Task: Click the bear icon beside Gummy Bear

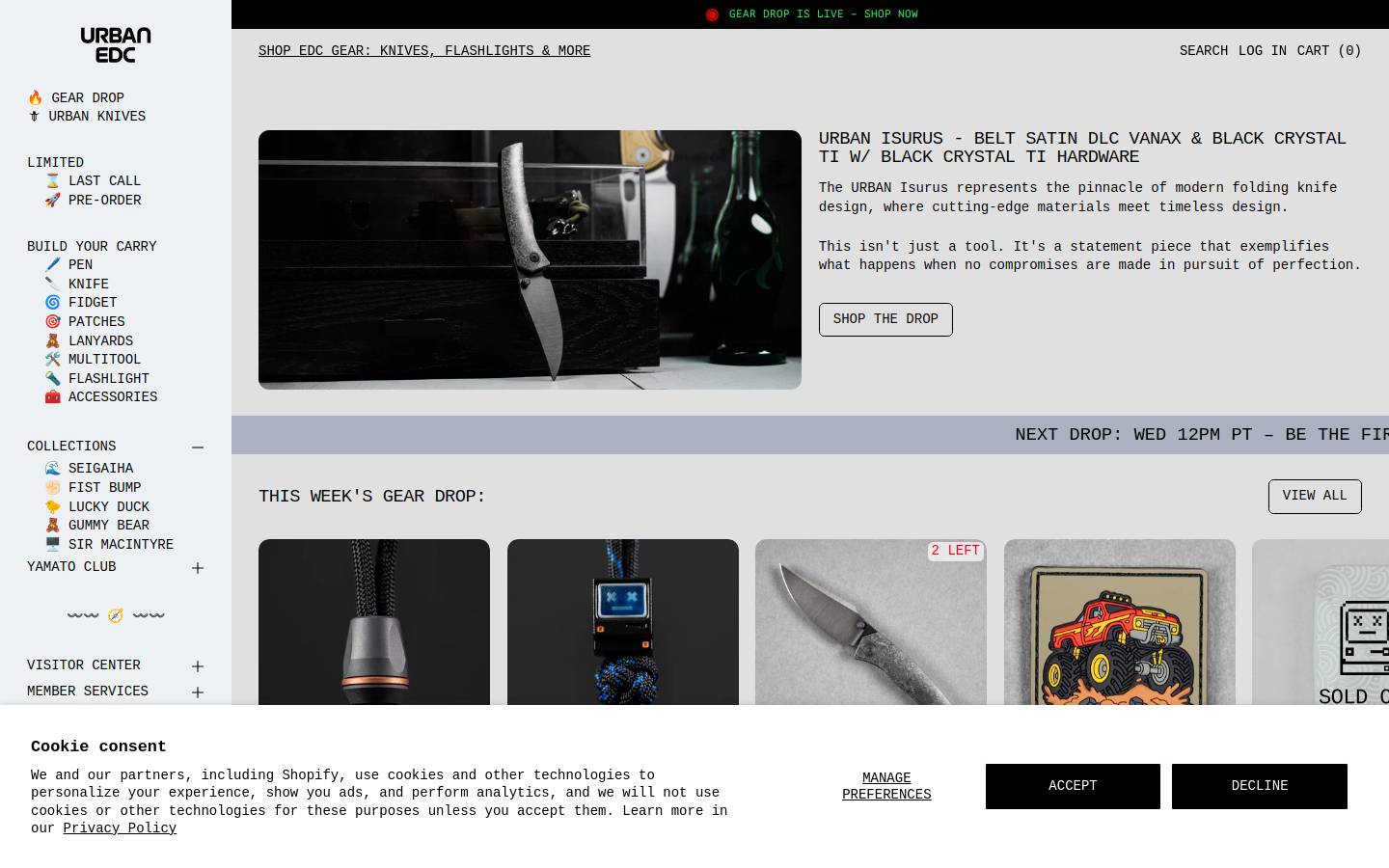Action: click(52, 526)
